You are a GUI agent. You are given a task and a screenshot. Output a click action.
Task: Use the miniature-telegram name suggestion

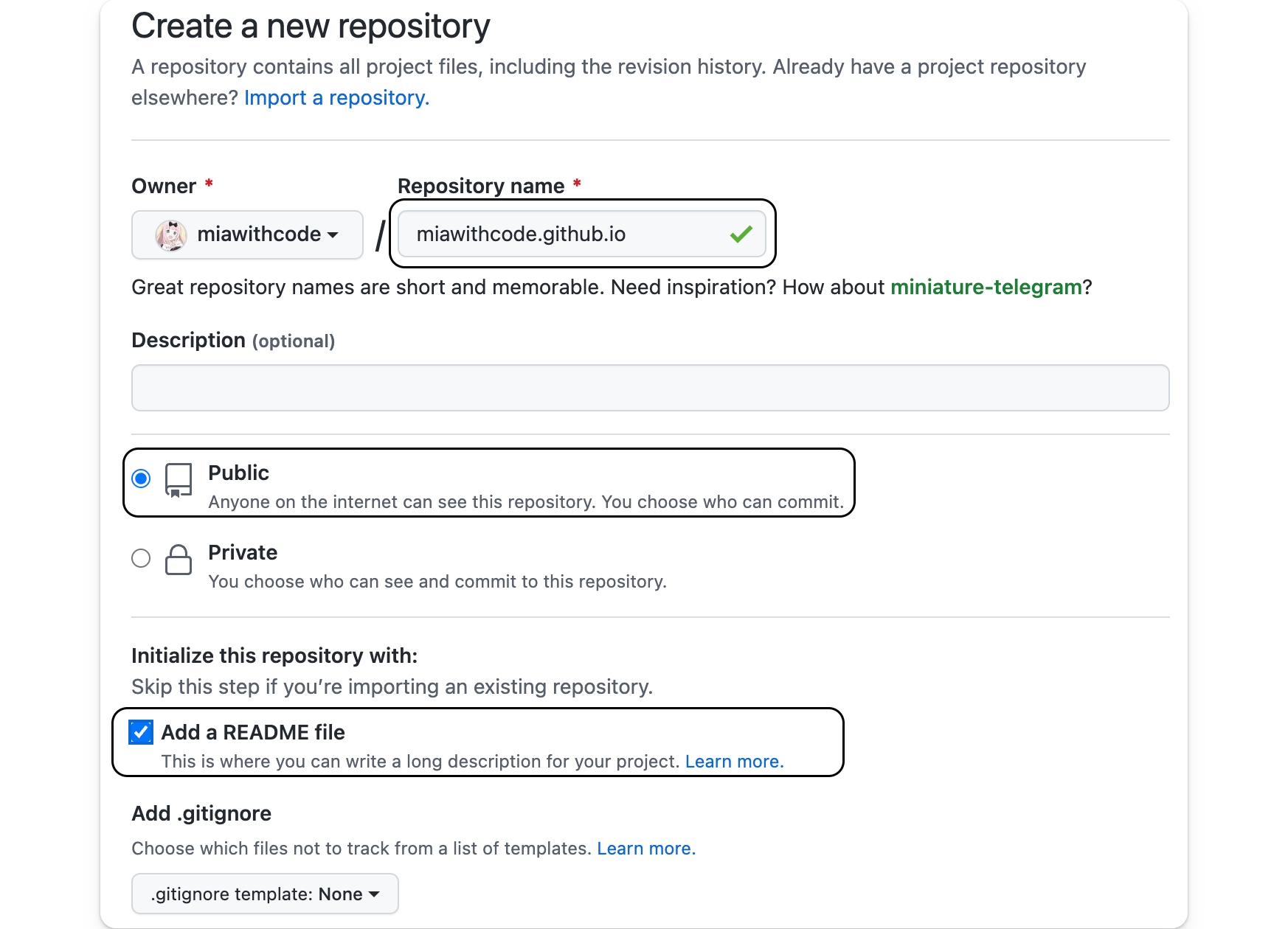click(986, 287)
